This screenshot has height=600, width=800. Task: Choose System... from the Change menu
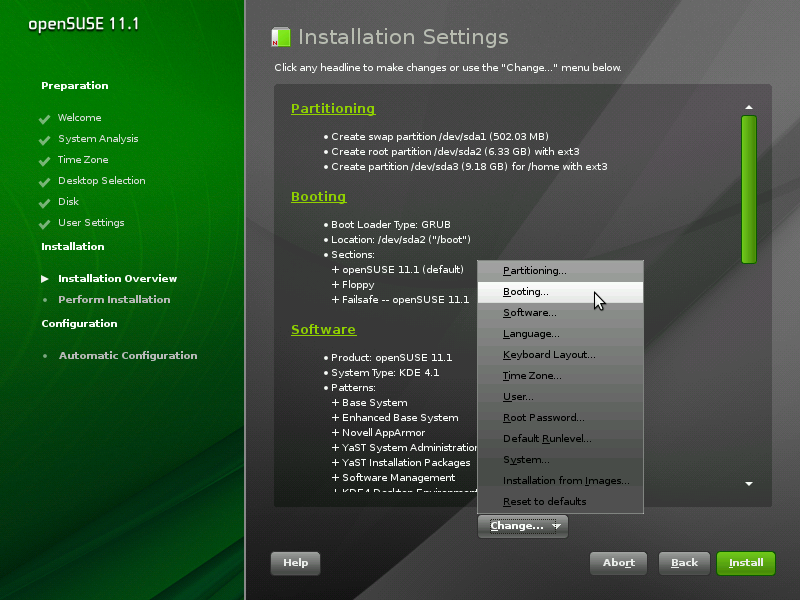[x=560, y=459]
